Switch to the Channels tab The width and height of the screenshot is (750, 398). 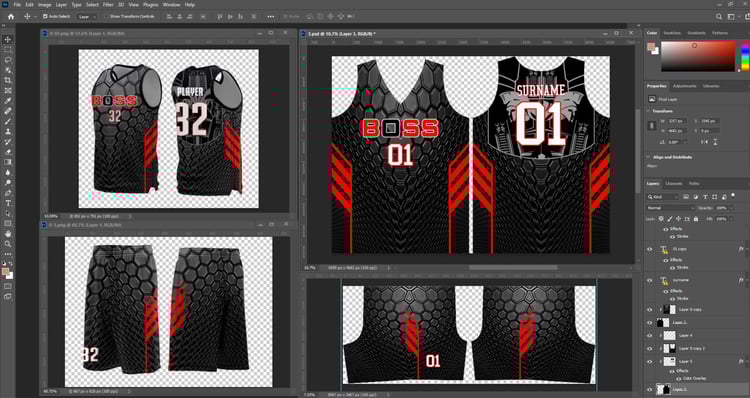[x=674, y=184]
